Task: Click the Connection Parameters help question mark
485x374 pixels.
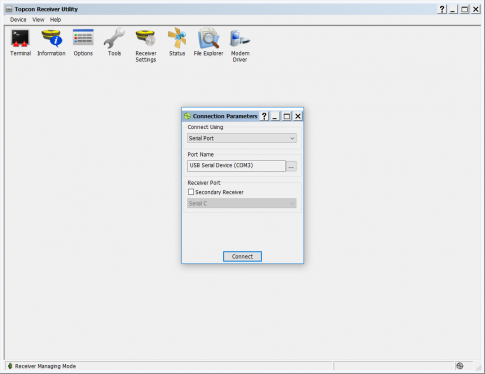Action: click(264, 116)
